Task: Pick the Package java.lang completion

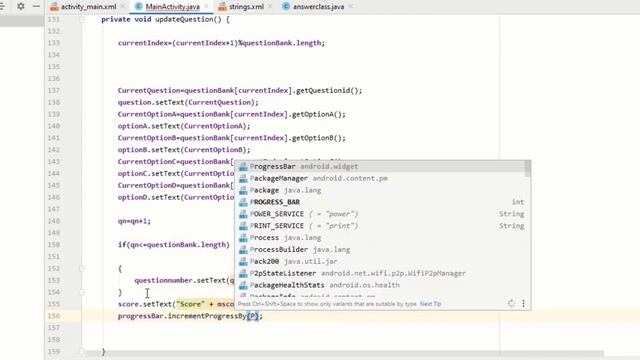Action: pyautogui.click(x=380, y=190)
